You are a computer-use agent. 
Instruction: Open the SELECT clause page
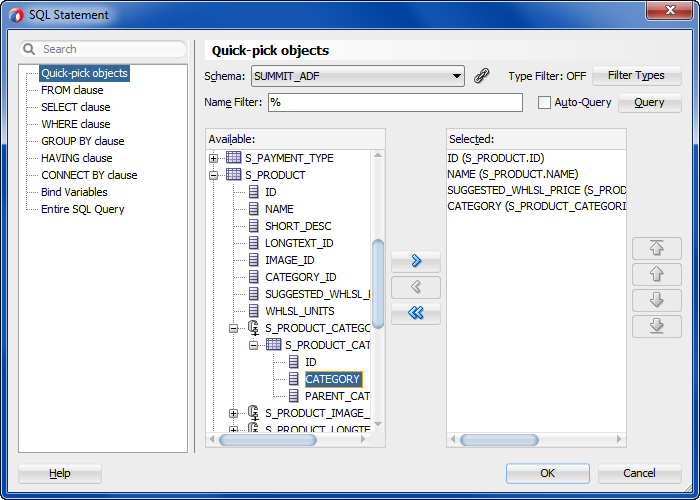click(75, 107)
